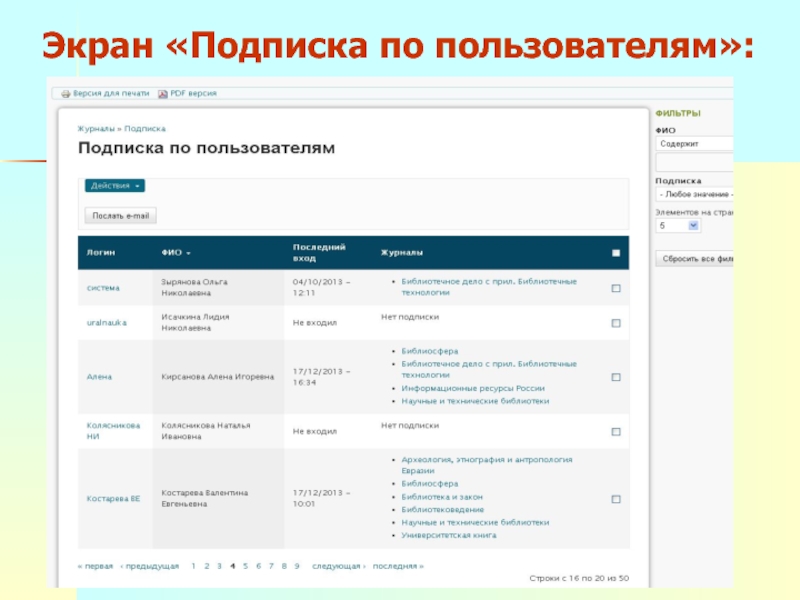
Task: Open система's Библиотечное дело journal link
Action: coord(489,287)
